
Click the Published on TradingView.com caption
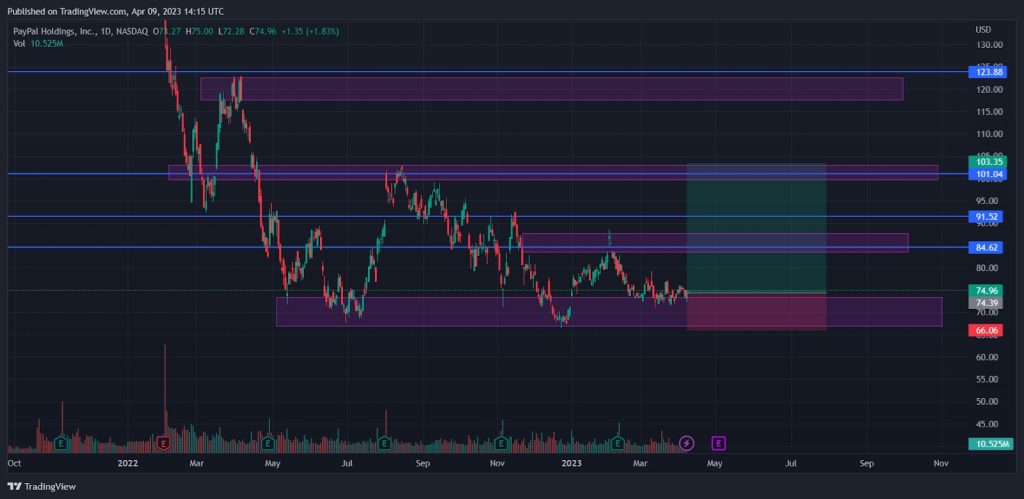pyautogui.click(x=114, y=12)
